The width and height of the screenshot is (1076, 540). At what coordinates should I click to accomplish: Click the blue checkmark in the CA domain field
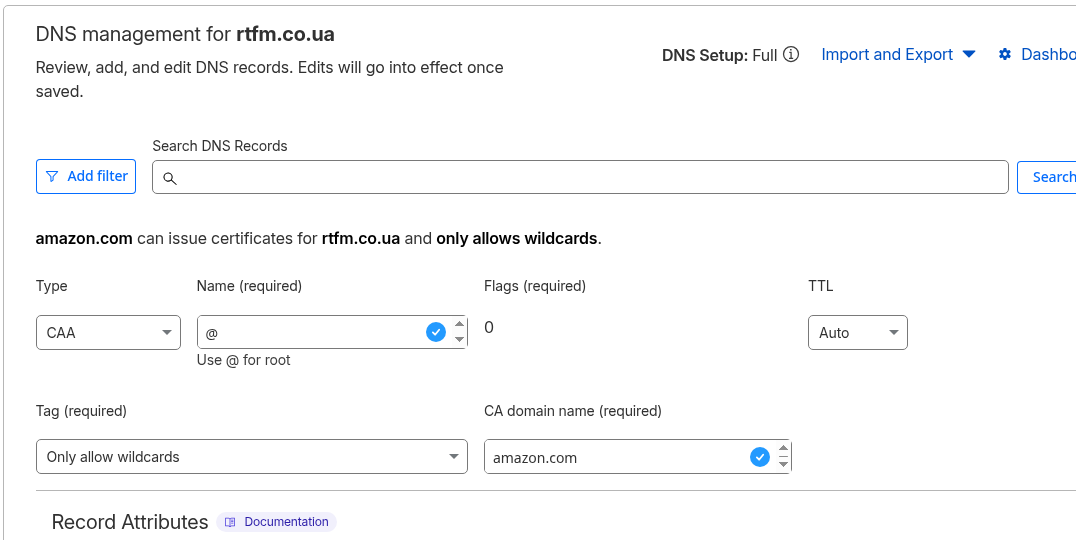click(x=760, y=457)
